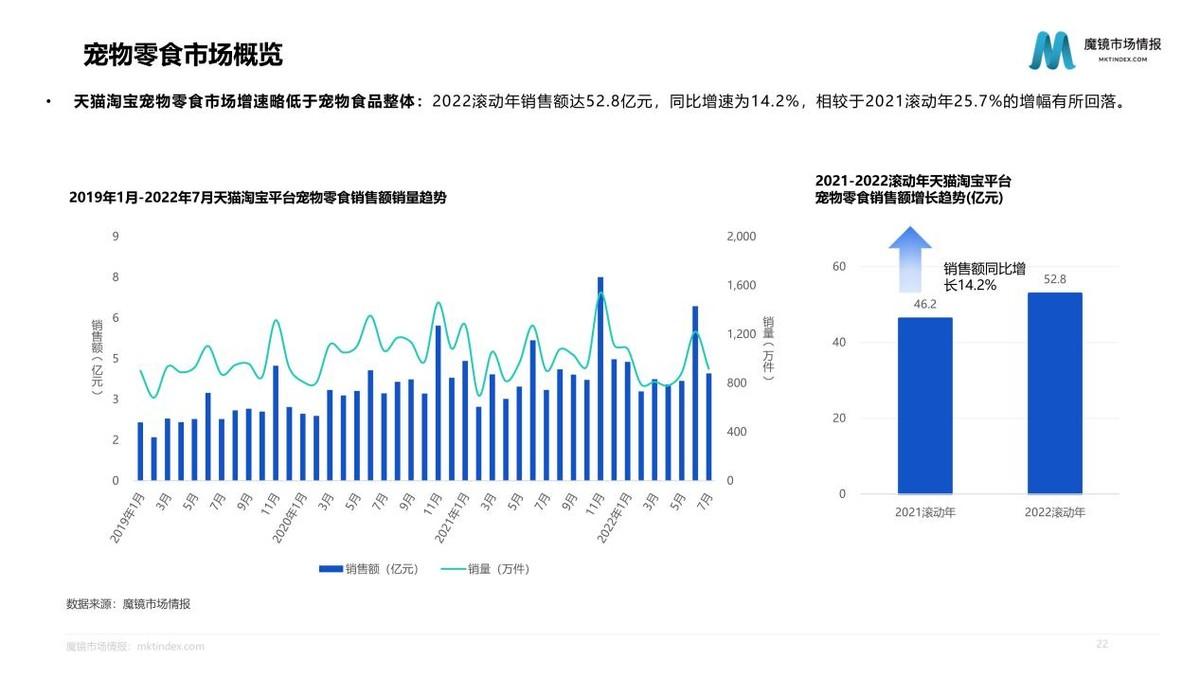1200x675 pixels.
Task: Select the teal 销量 legend line marker
Action: (x=453, y=569)
